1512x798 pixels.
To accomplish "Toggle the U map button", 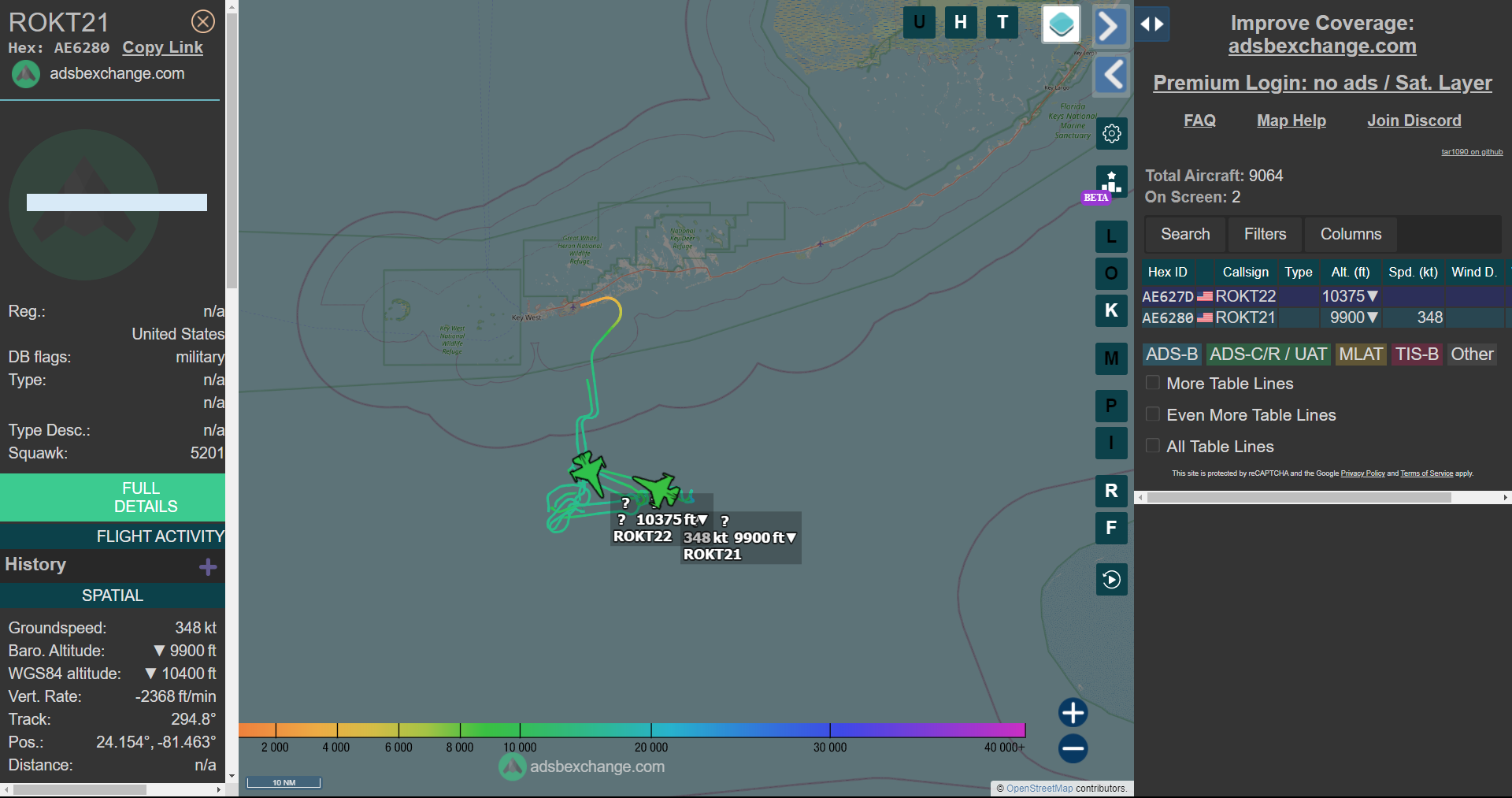I will click(x=919, y=22).
